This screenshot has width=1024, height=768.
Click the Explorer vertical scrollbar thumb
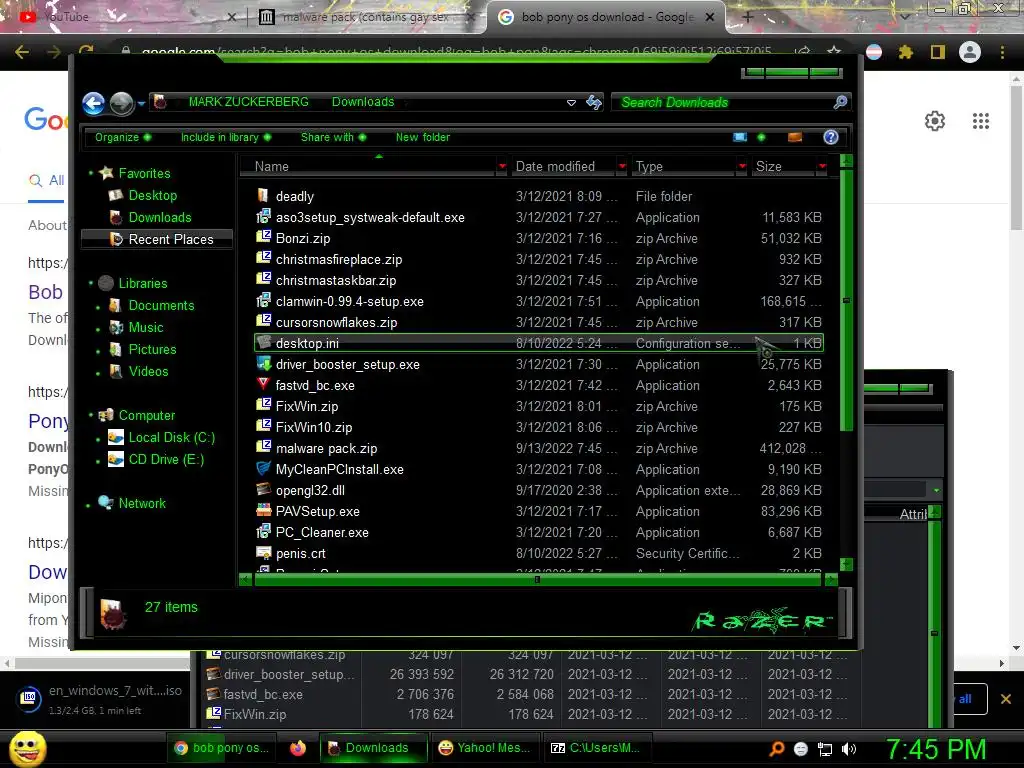tap(846, 300)
